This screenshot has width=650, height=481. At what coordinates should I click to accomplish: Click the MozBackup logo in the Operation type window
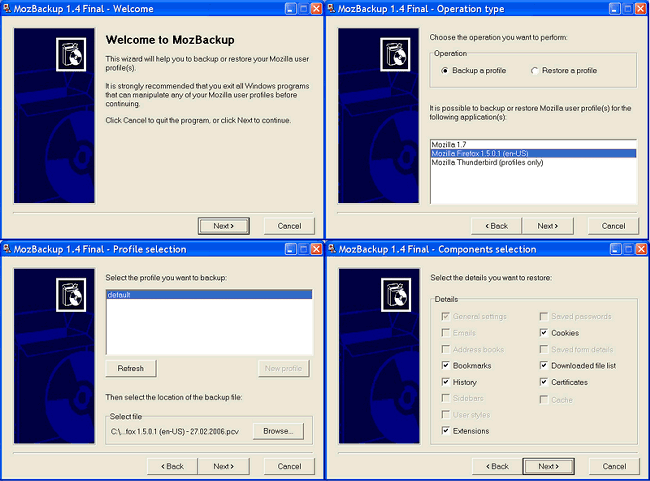395,54
